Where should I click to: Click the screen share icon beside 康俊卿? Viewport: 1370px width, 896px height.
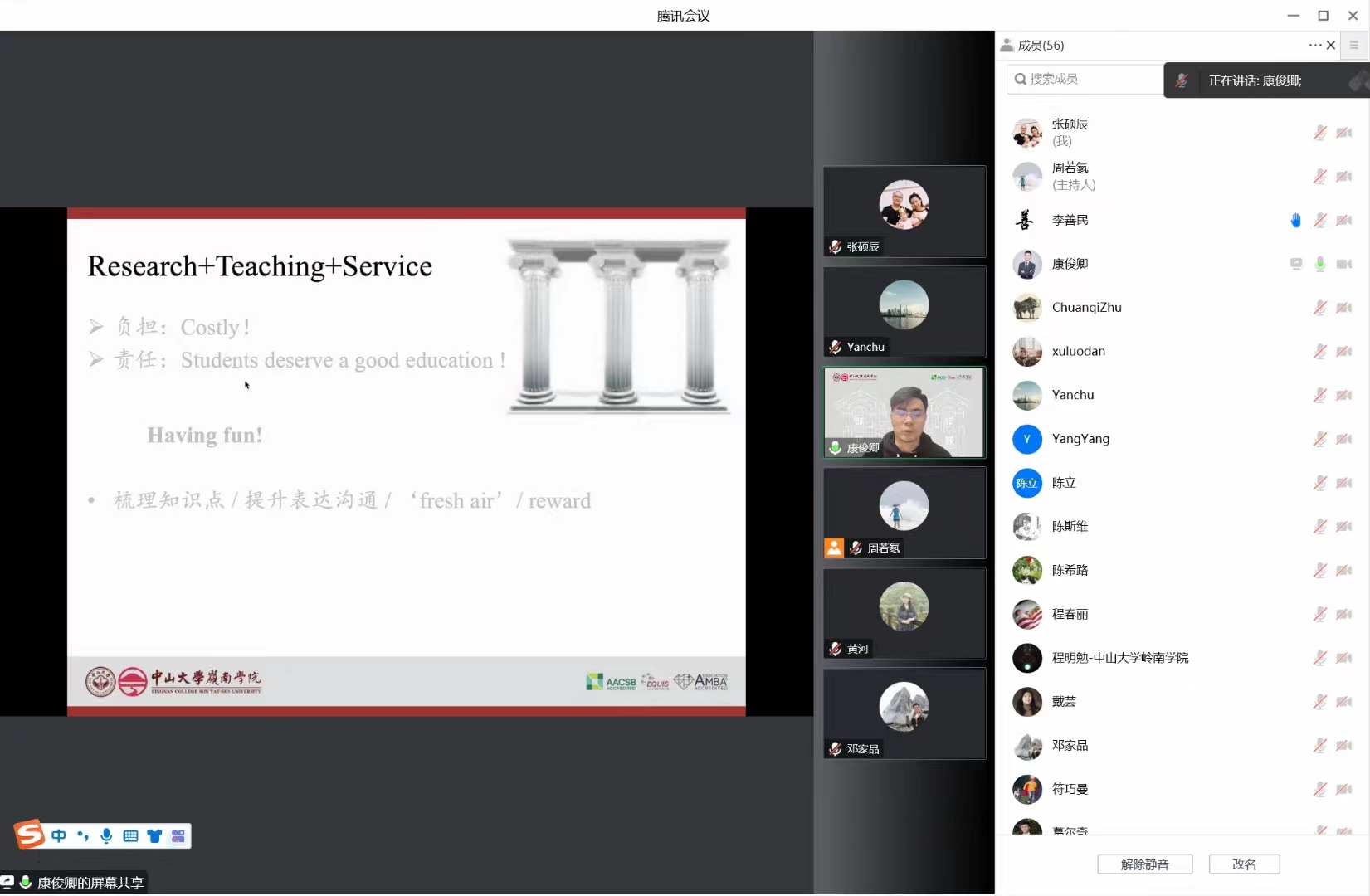(x=1295, y=264)
